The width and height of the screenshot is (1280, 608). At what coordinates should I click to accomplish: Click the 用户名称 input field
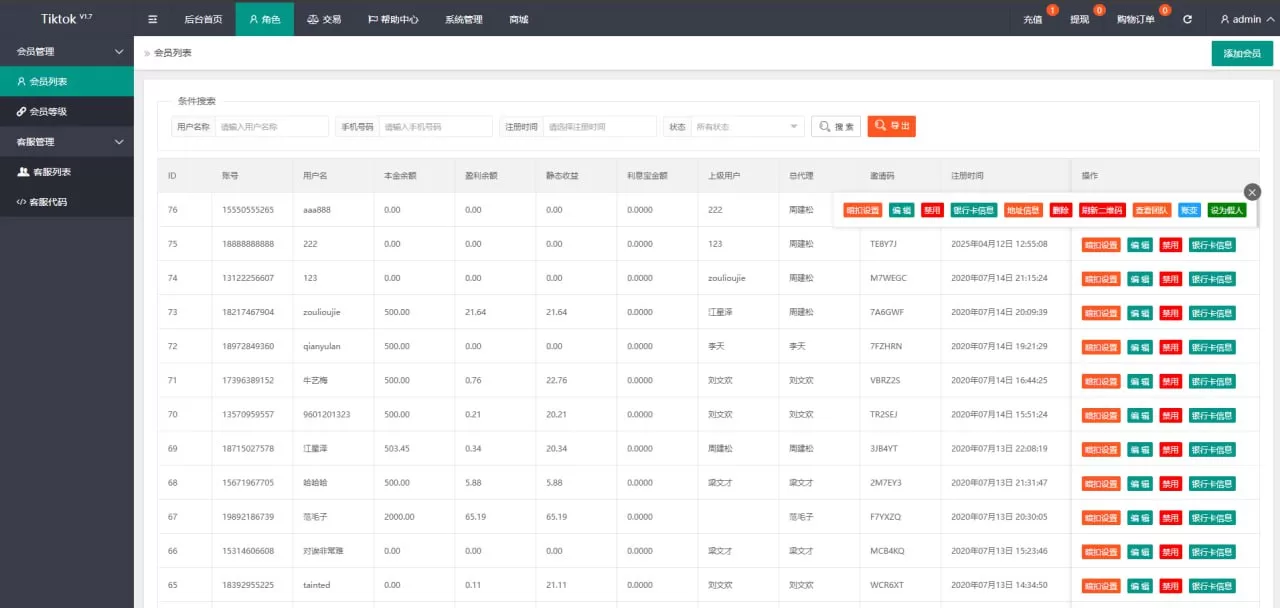pyautogui.click(x=271, y=127)
